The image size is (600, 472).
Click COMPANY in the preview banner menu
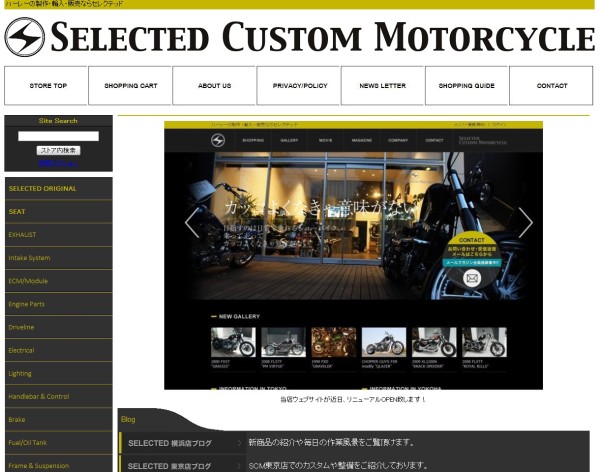click(x=398, y=140)
